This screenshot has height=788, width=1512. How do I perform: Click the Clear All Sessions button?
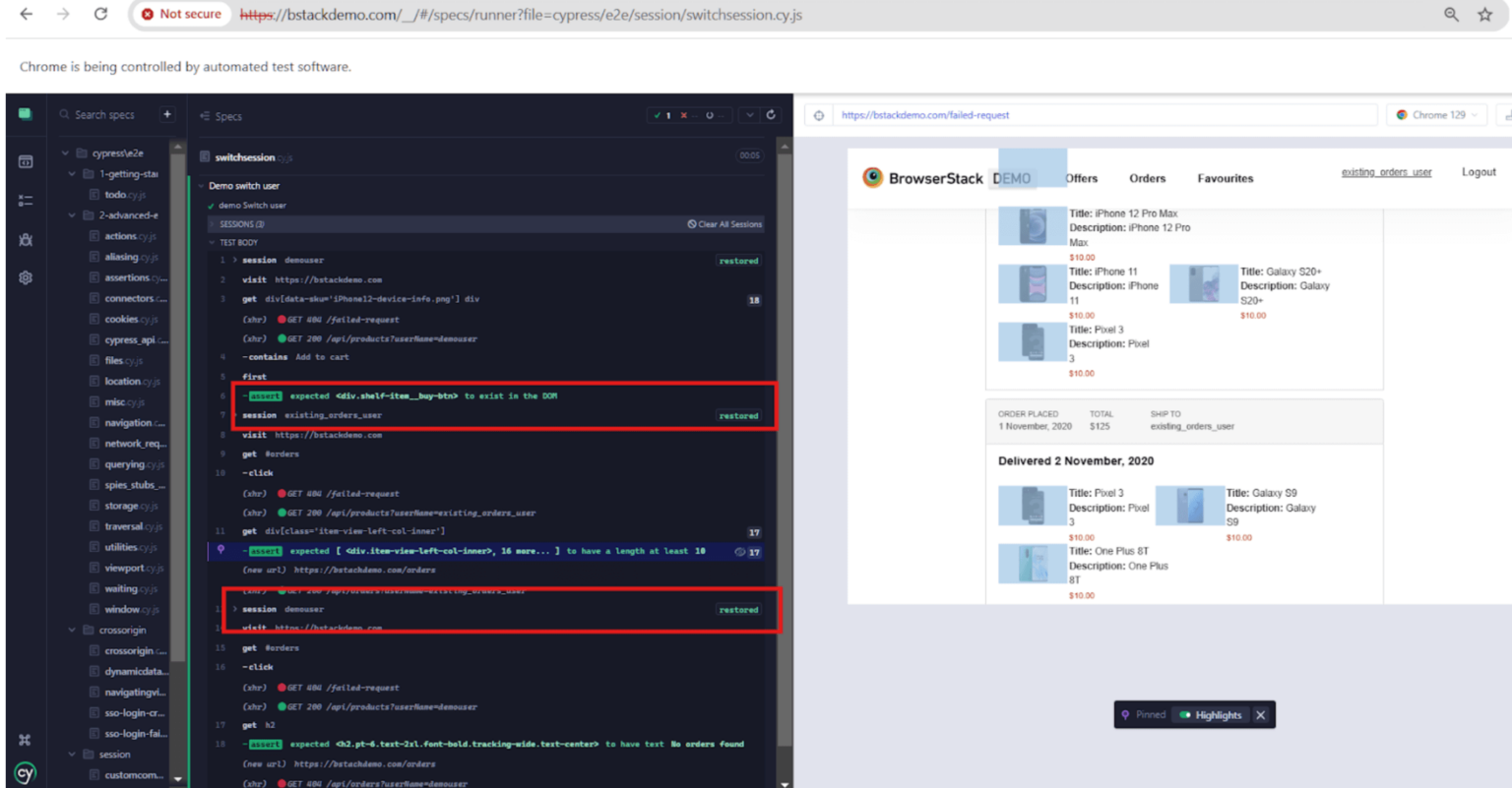725,224
